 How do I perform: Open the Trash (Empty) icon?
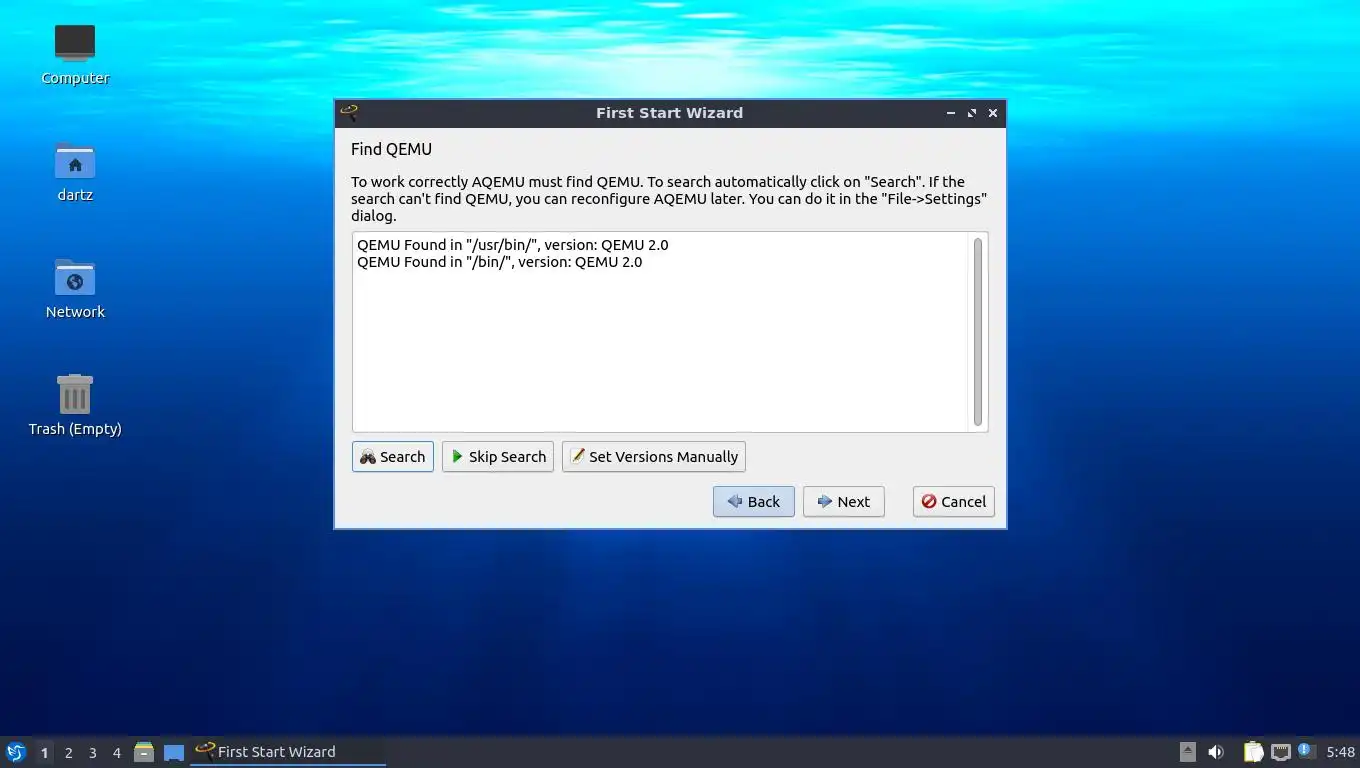pyautogui.click(x=75, y=406)
